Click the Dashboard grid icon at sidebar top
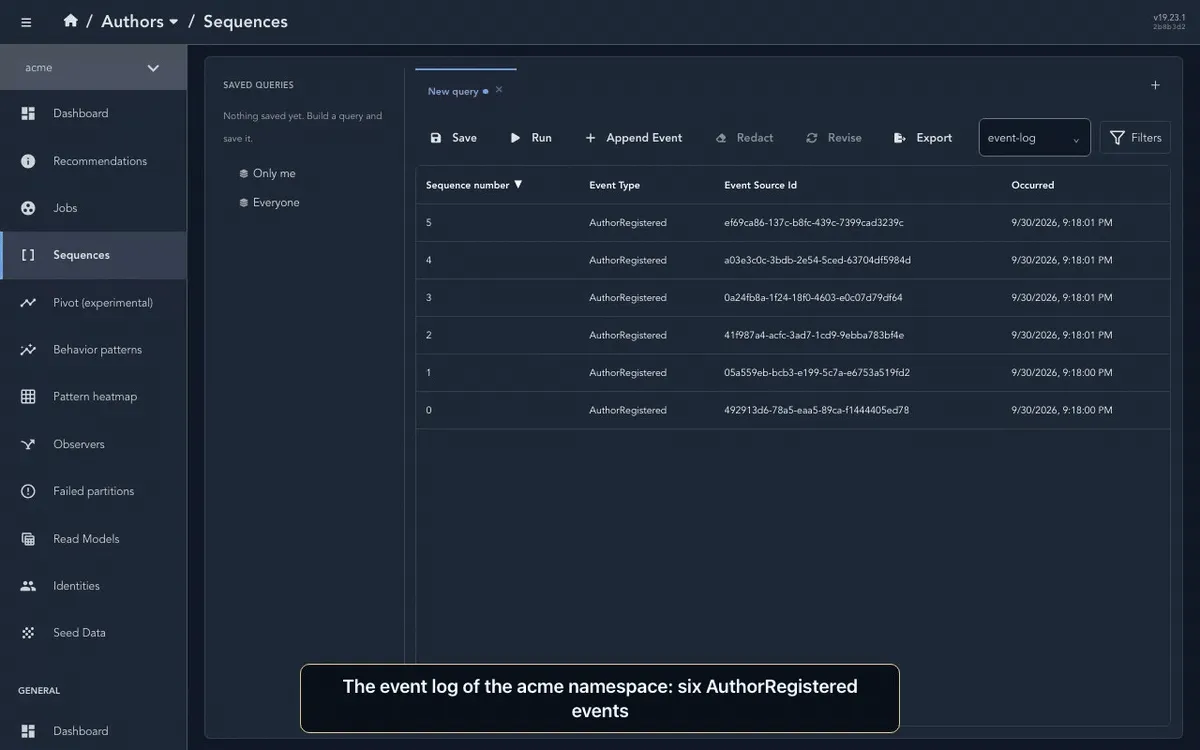 28,114
